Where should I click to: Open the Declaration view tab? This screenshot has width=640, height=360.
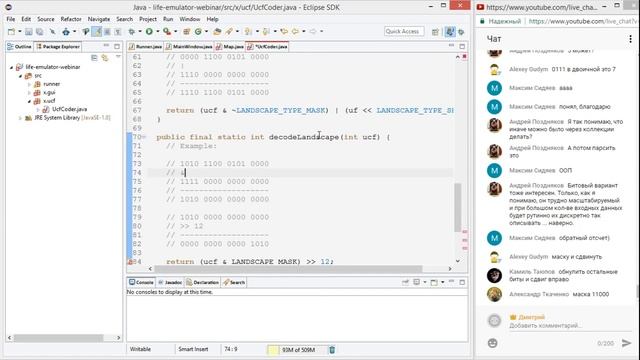pyautogui.click(x=202, y=282)
